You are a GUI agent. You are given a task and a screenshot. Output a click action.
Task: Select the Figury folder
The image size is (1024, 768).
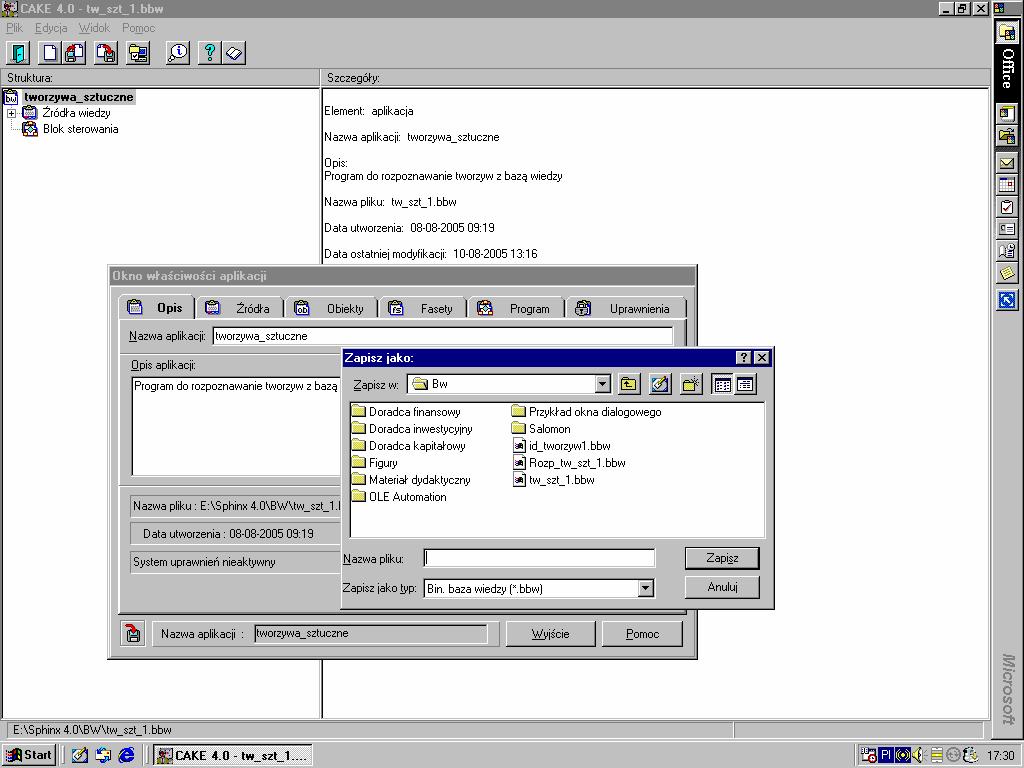point(375,463)
